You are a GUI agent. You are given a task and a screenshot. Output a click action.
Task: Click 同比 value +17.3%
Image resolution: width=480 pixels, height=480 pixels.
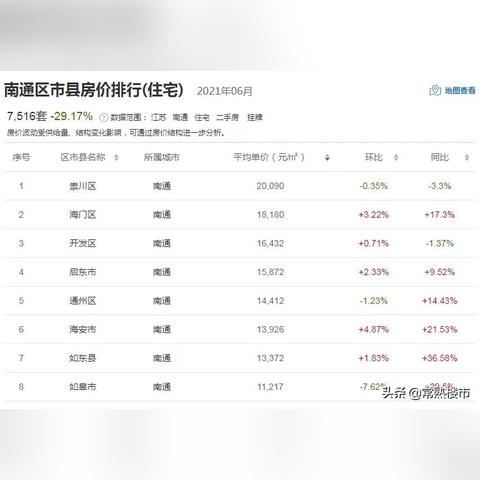point(440,215)
